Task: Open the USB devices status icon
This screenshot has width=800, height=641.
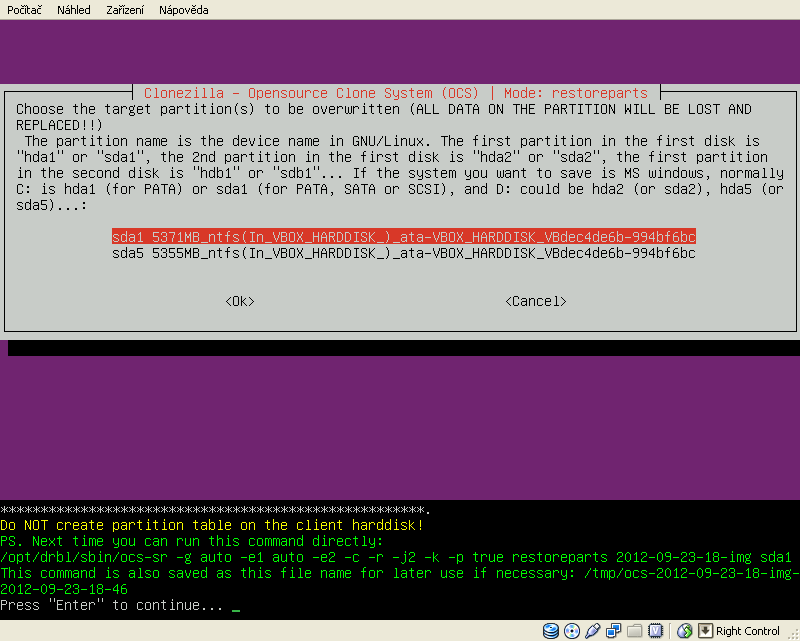Action: 592,631
